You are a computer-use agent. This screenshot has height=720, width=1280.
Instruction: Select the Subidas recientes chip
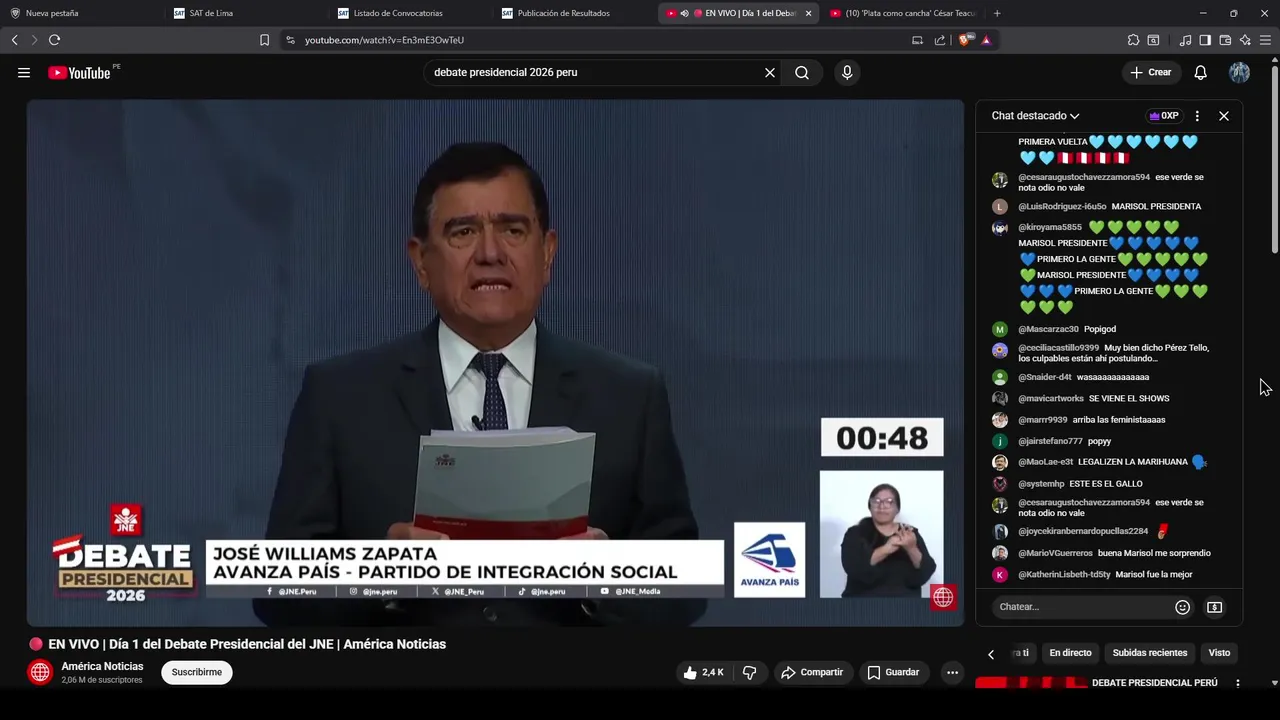(x=1150, y=653)
